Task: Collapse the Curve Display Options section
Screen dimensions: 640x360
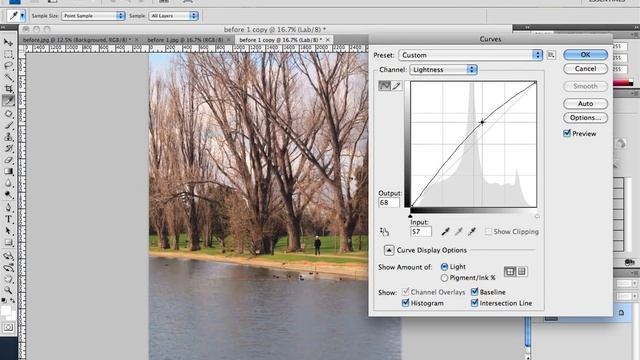Action: (389, 250)
